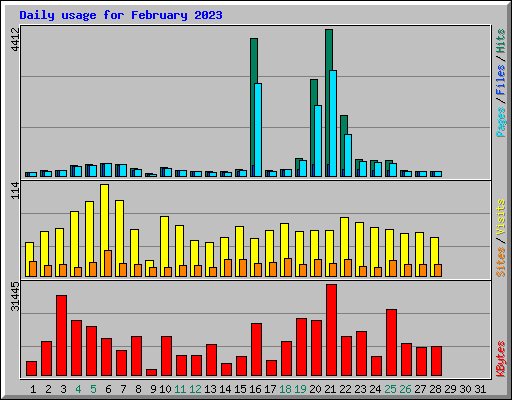Click day label 9 on the x-axis
Image resolution: width=512 pixels, height=400 pixels.
(153, 389)
